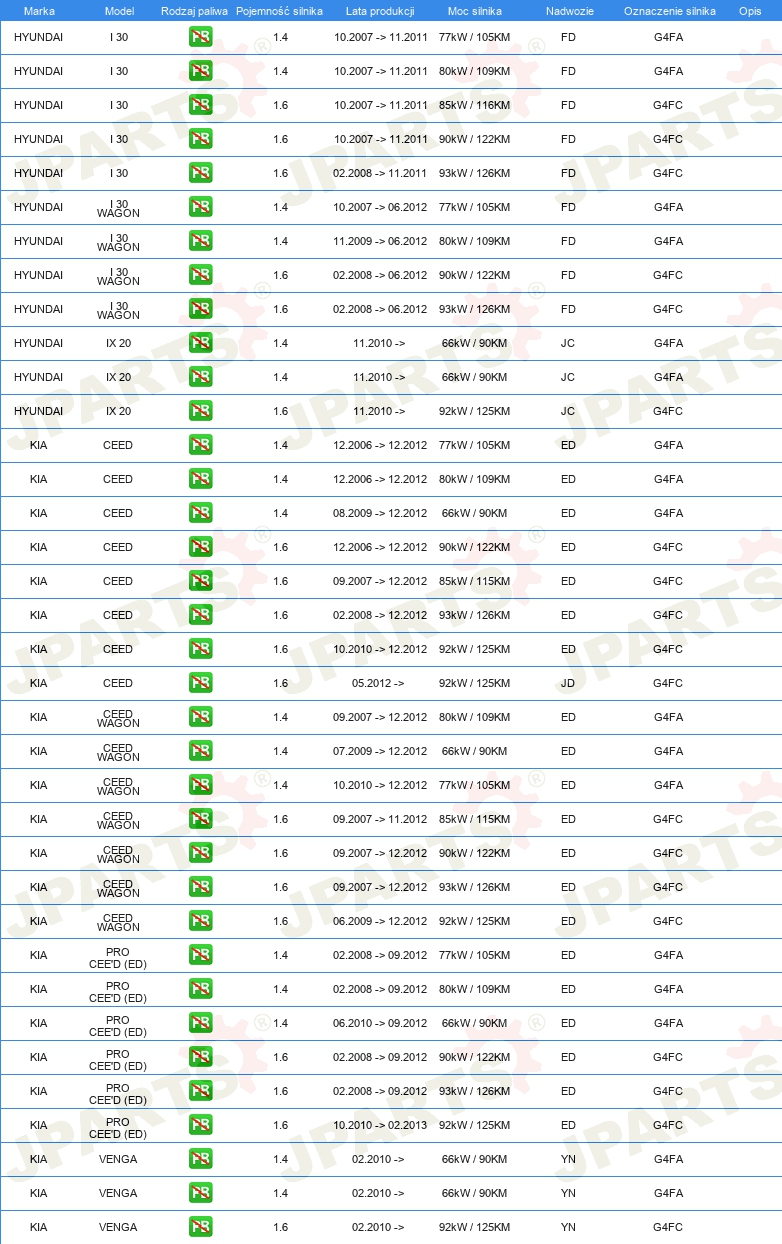The height and width of the screenshot is (1244, 782).
Task: Click the Opis column header
Action: point(750,11)
